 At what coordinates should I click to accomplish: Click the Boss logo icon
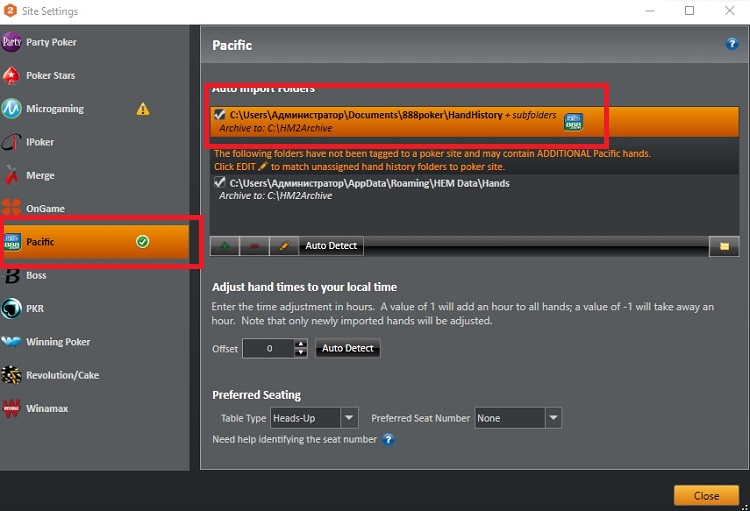[x=11, y=276]
